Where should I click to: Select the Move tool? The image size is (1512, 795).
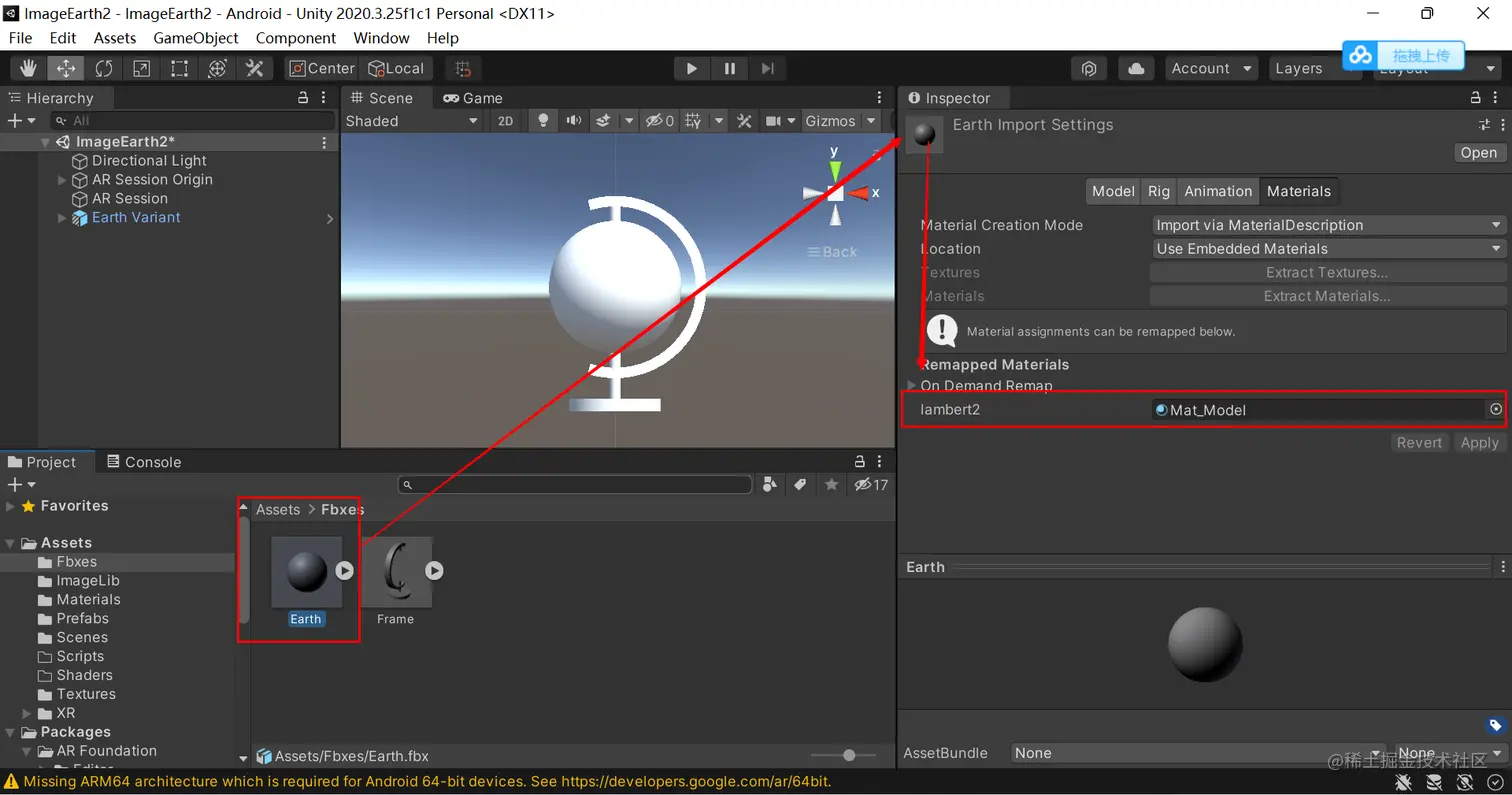(66, 68)
